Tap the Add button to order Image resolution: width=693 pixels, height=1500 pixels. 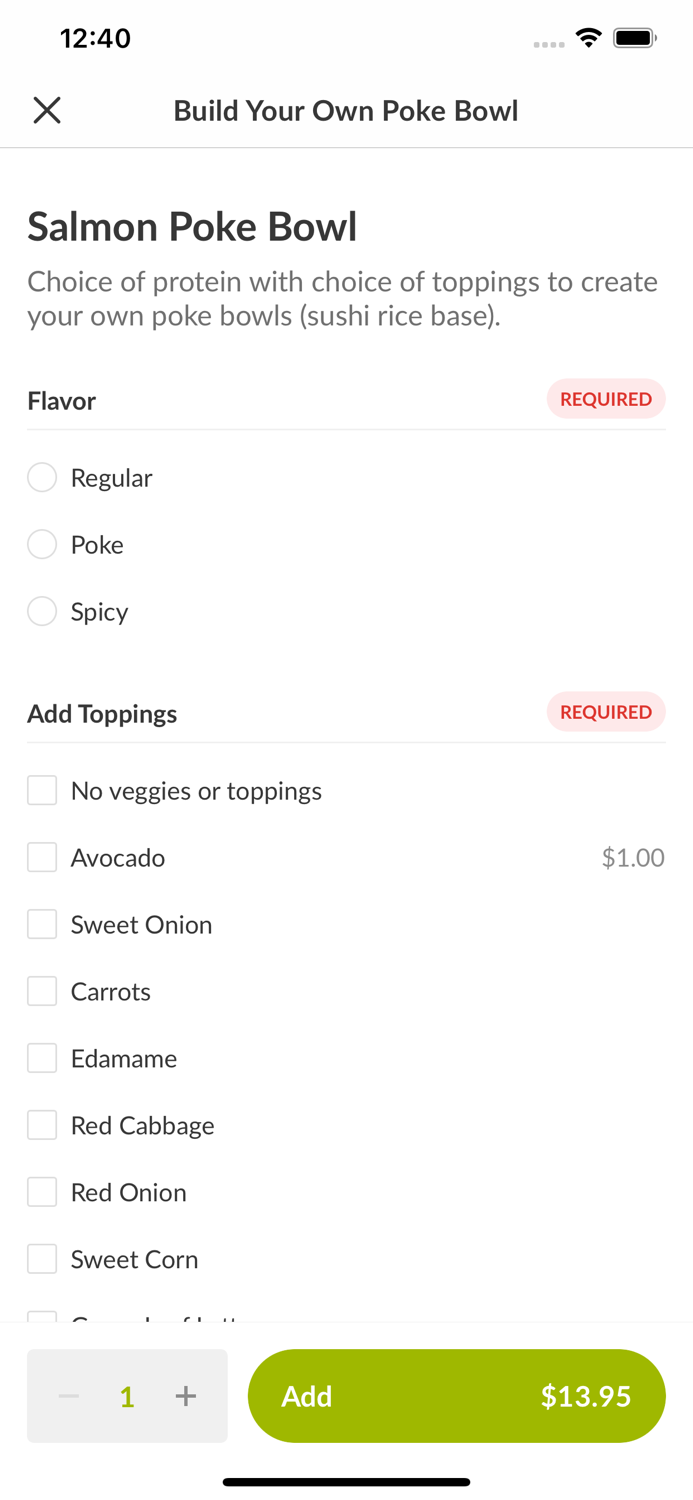457,1396
